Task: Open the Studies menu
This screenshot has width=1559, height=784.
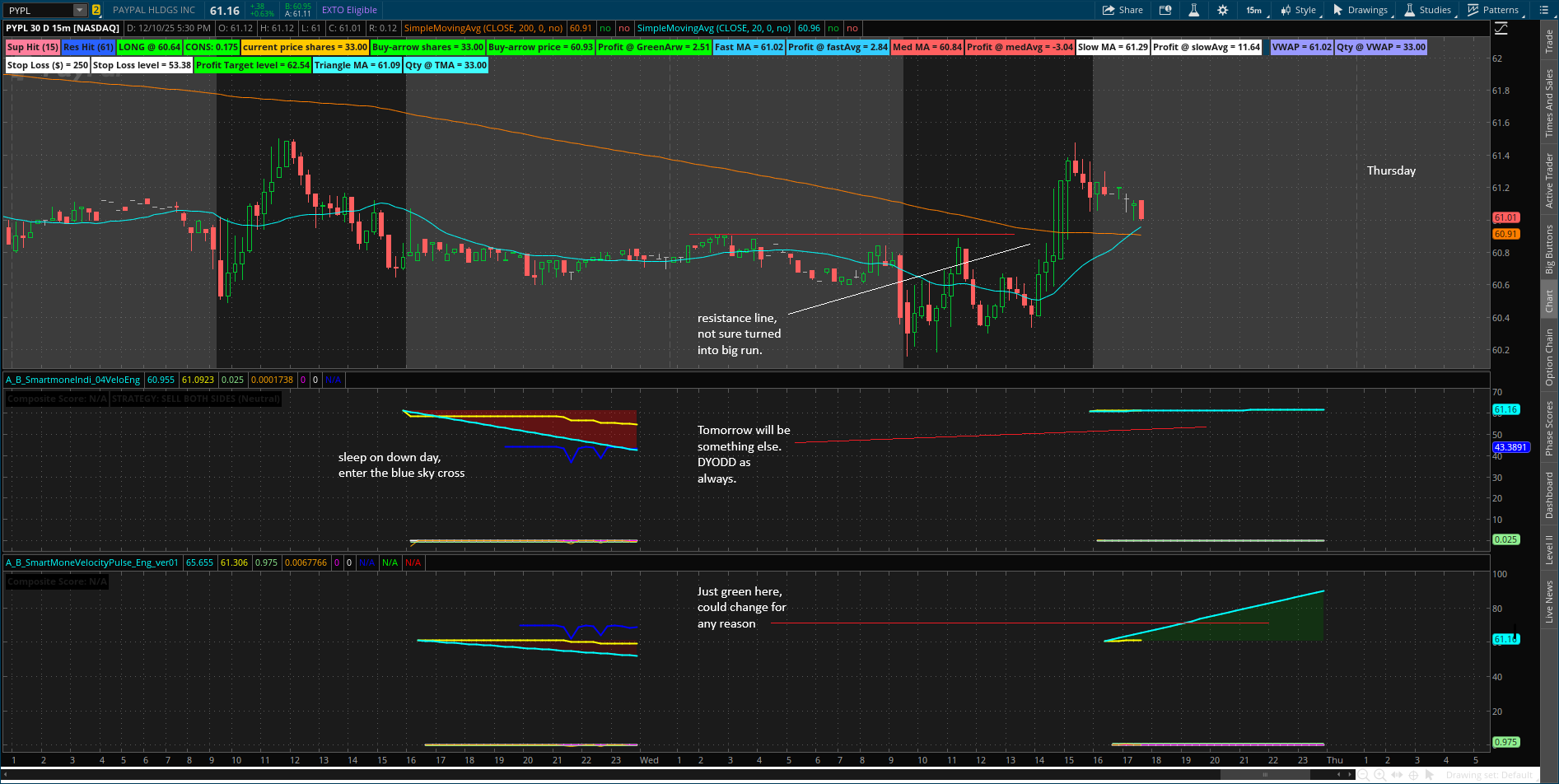Action: [x=1428, y=10]
